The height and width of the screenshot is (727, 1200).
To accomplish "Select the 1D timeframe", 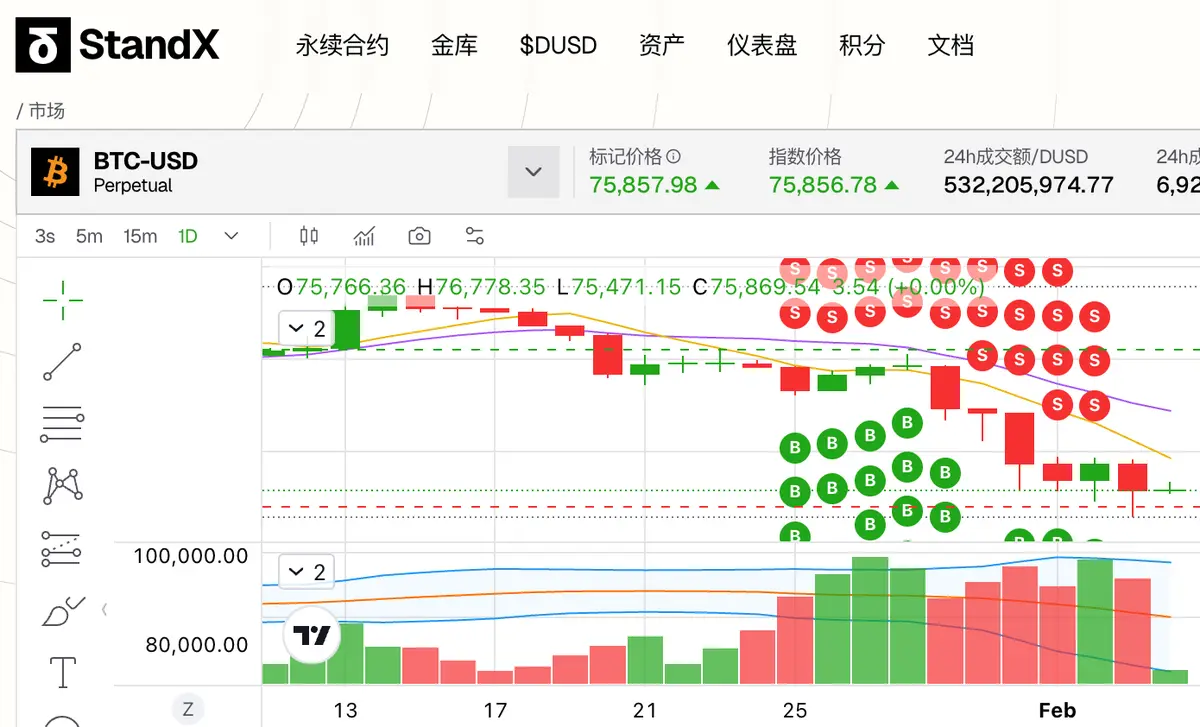I will 188,236.
